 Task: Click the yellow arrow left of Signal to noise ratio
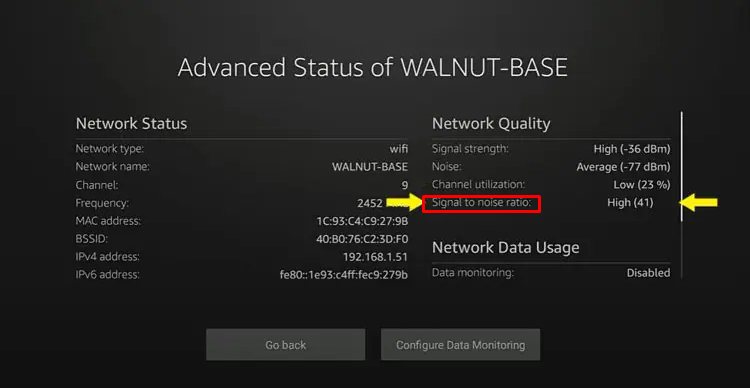pos(404,203)
